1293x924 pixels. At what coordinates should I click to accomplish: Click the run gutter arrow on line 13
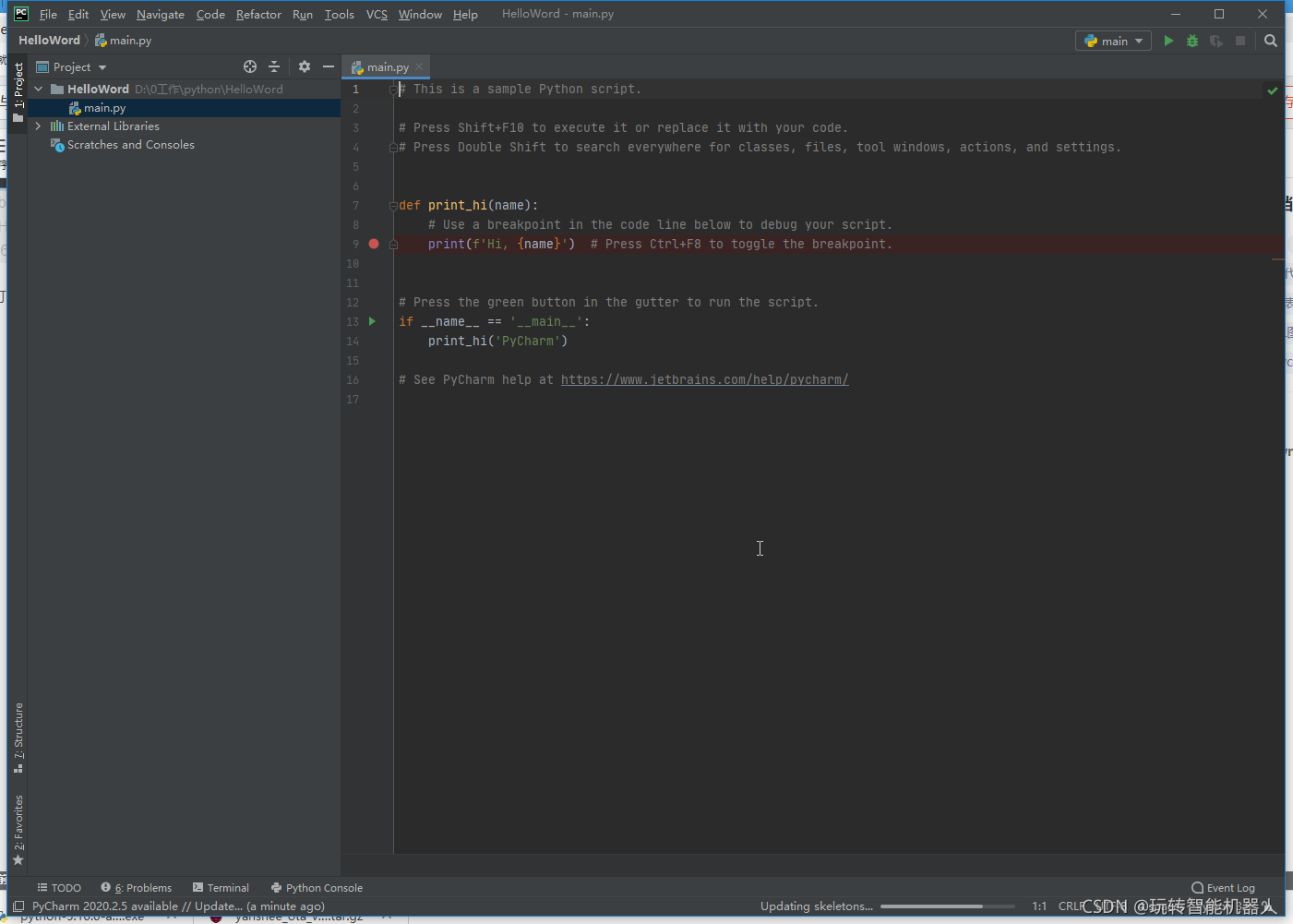[373, 321]
